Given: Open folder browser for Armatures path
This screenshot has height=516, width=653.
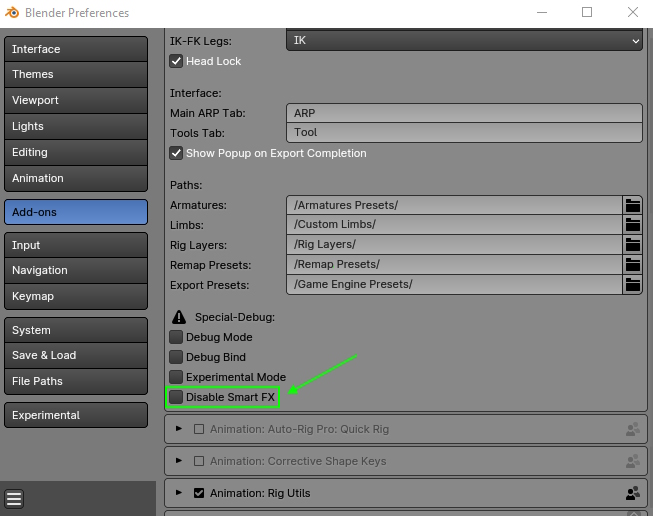Looking at the screenshot, I should tap(632, 205).
